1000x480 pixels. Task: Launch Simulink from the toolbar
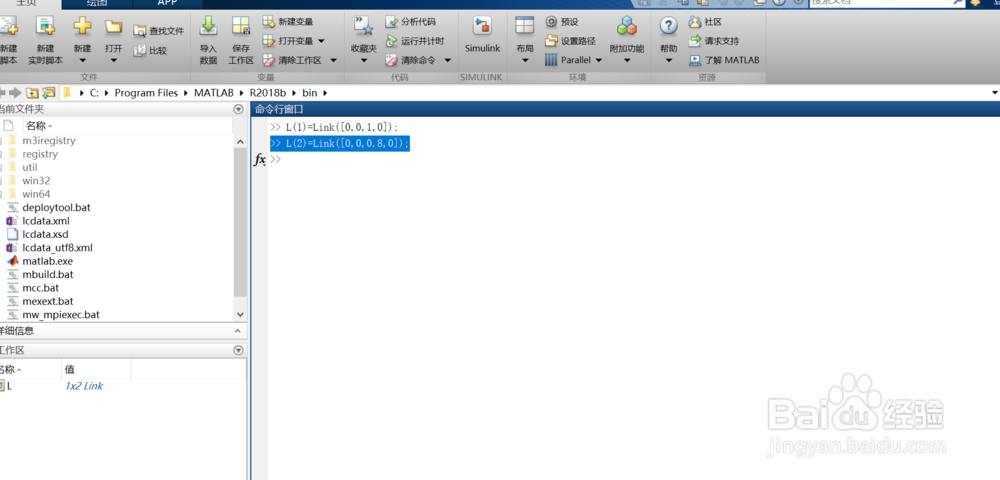tap(482, 35)
